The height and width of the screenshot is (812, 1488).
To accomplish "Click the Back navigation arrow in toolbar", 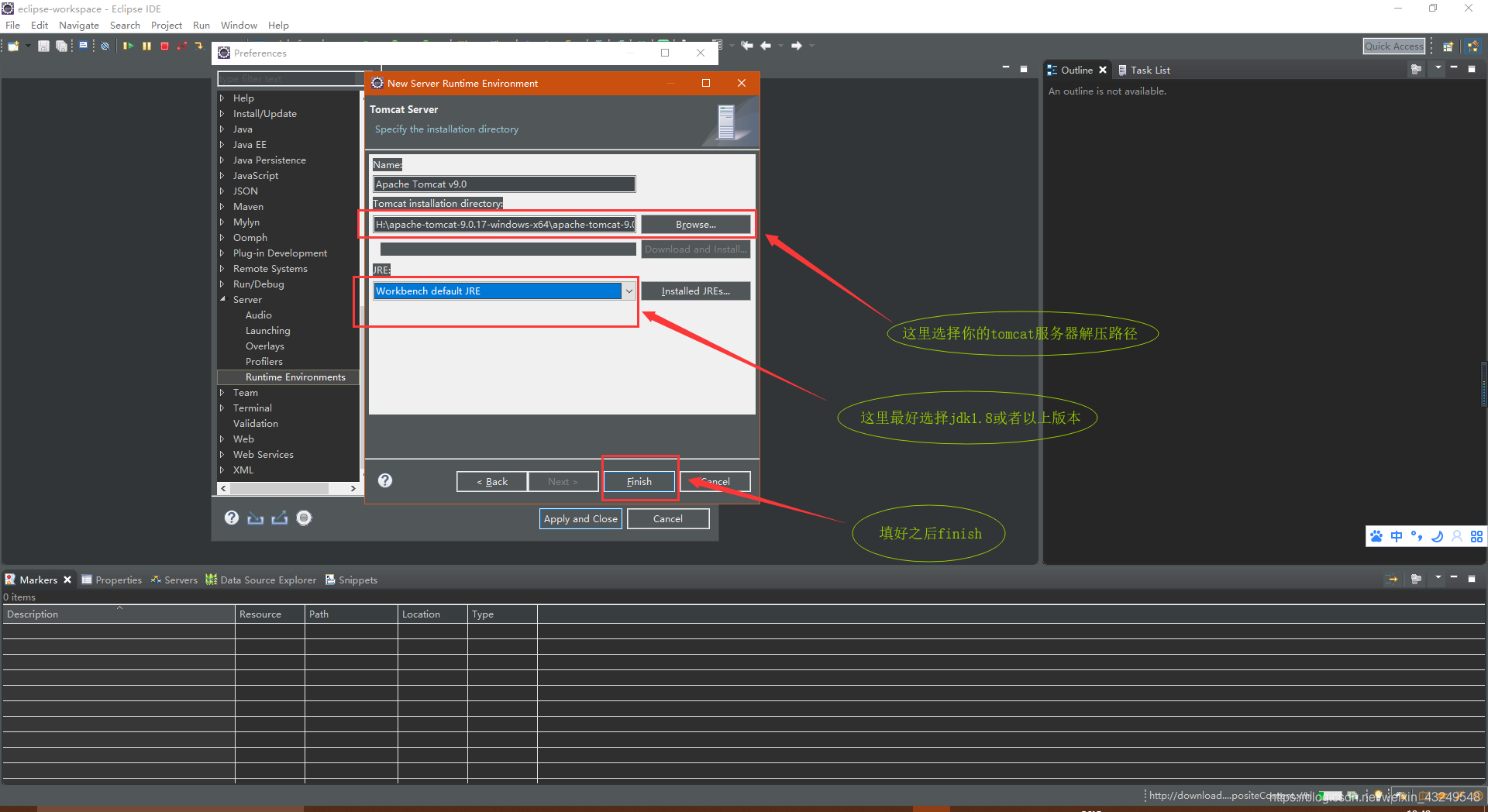I will pos(766,46).
